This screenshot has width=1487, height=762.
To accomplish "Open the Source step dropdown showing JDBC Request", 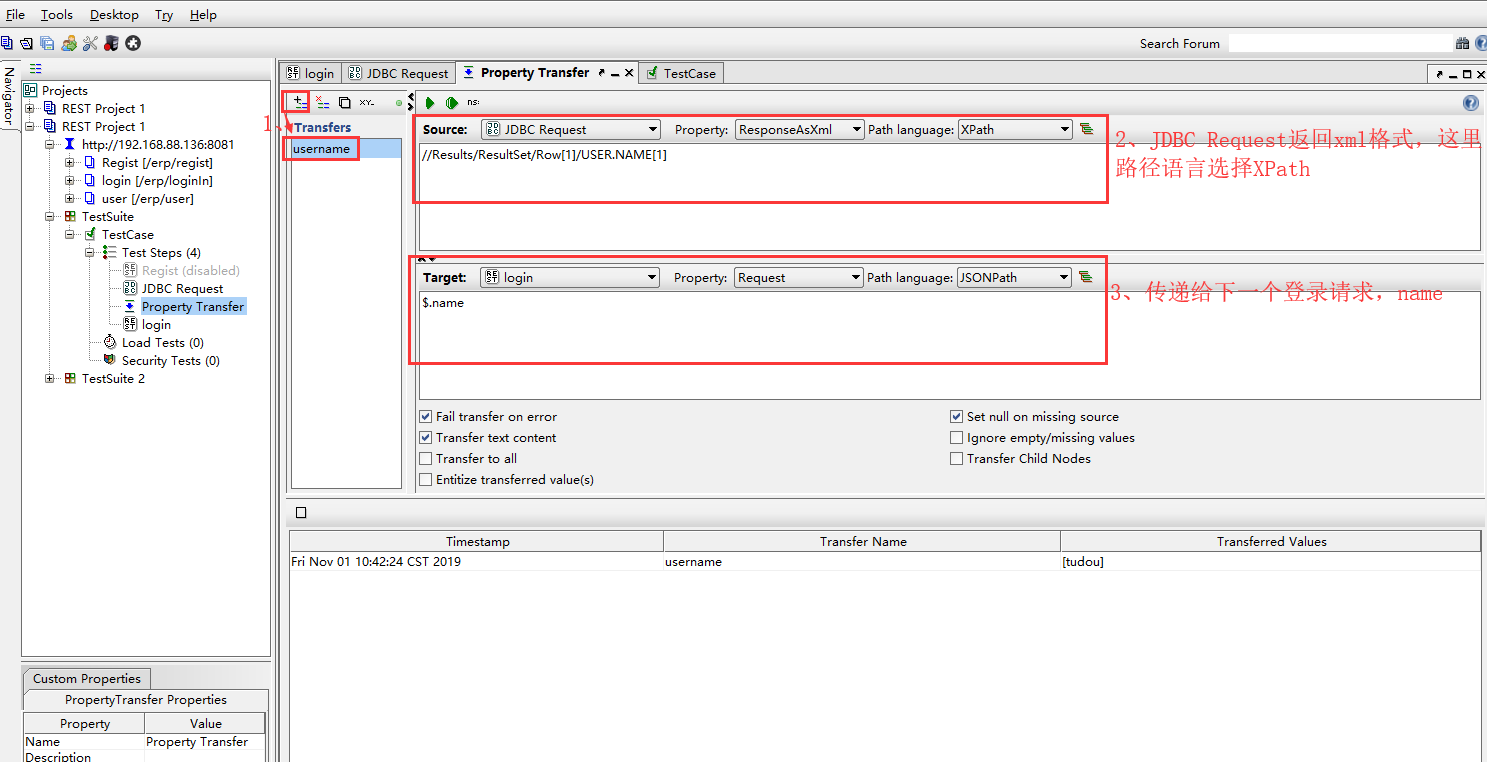I will point(570,129).
